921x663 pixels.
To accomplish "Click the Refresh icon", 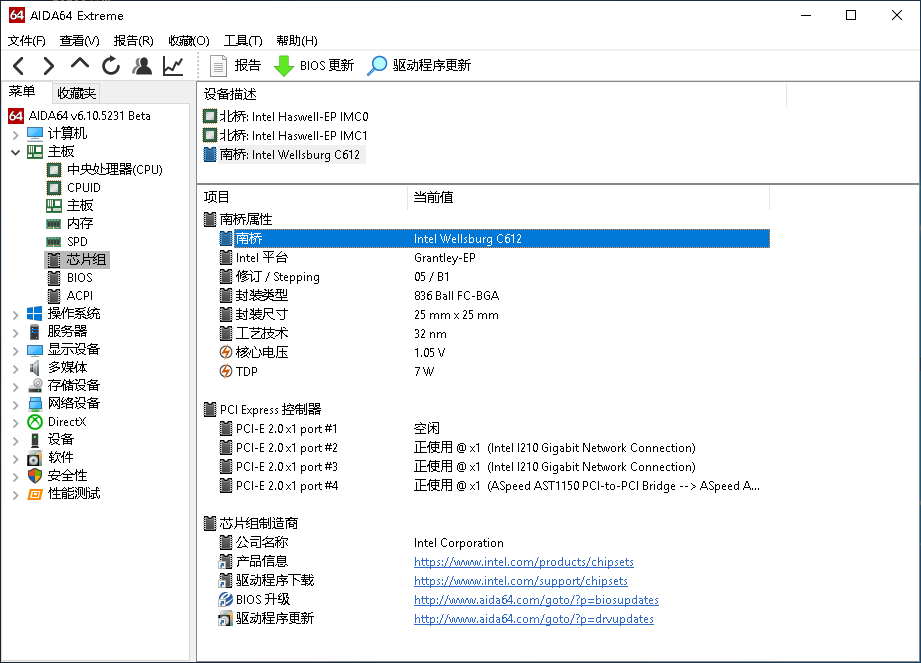I will click(x=110, y=66).
